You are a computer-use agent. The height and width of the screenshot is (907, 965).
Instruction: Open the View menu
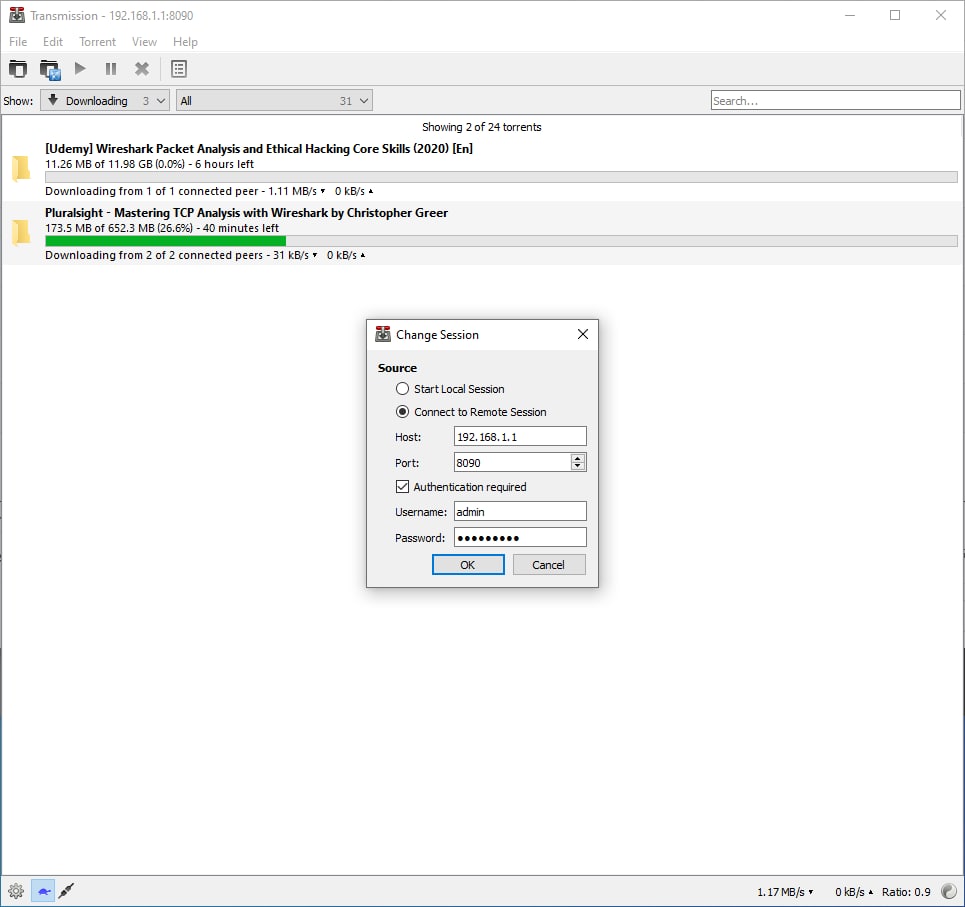144,41
